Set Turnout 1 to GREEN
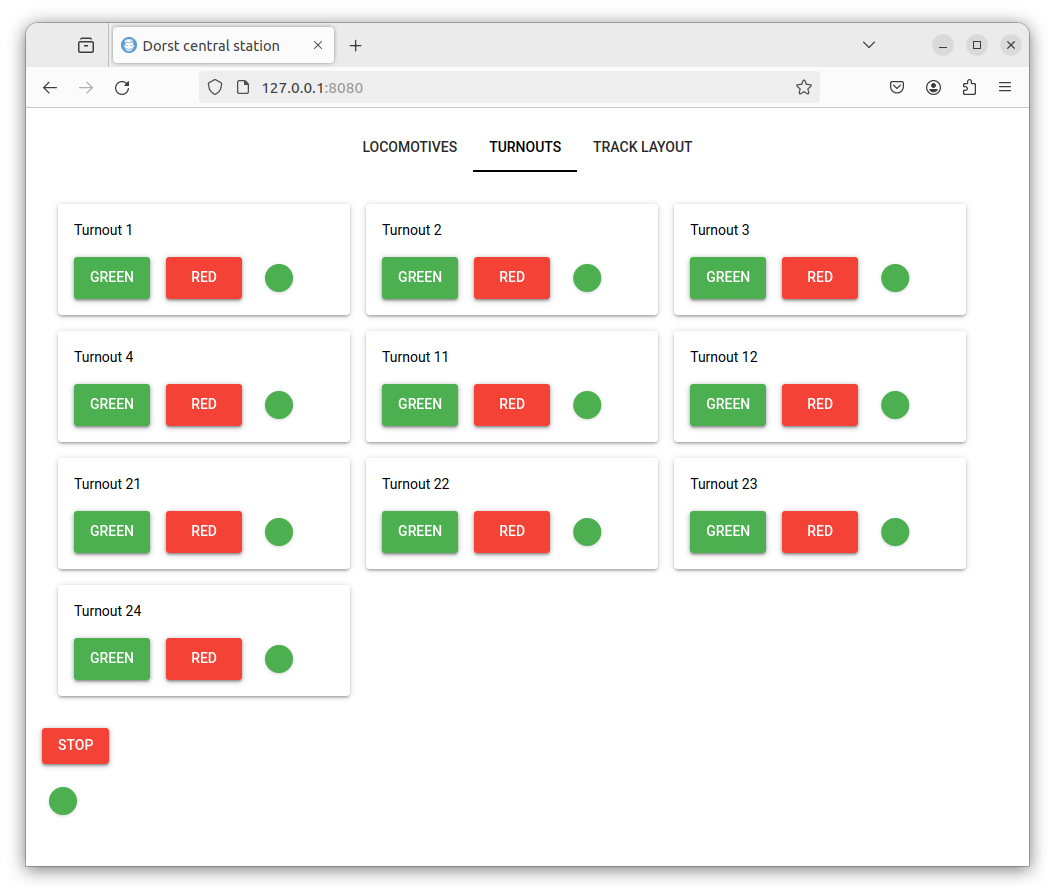1055x895 pixels. (112, 278)
